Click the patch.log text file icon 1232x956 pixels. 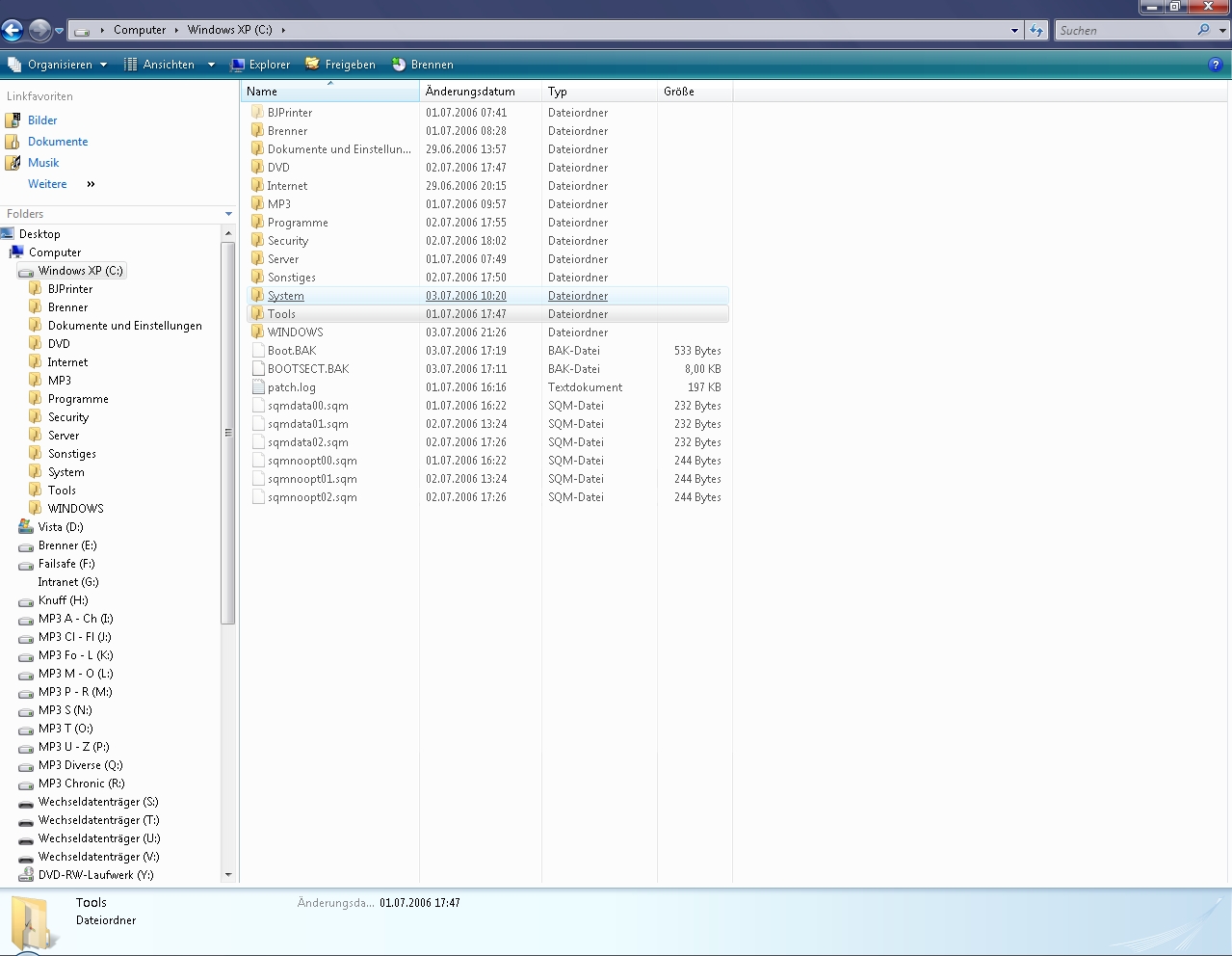point(258,386)
